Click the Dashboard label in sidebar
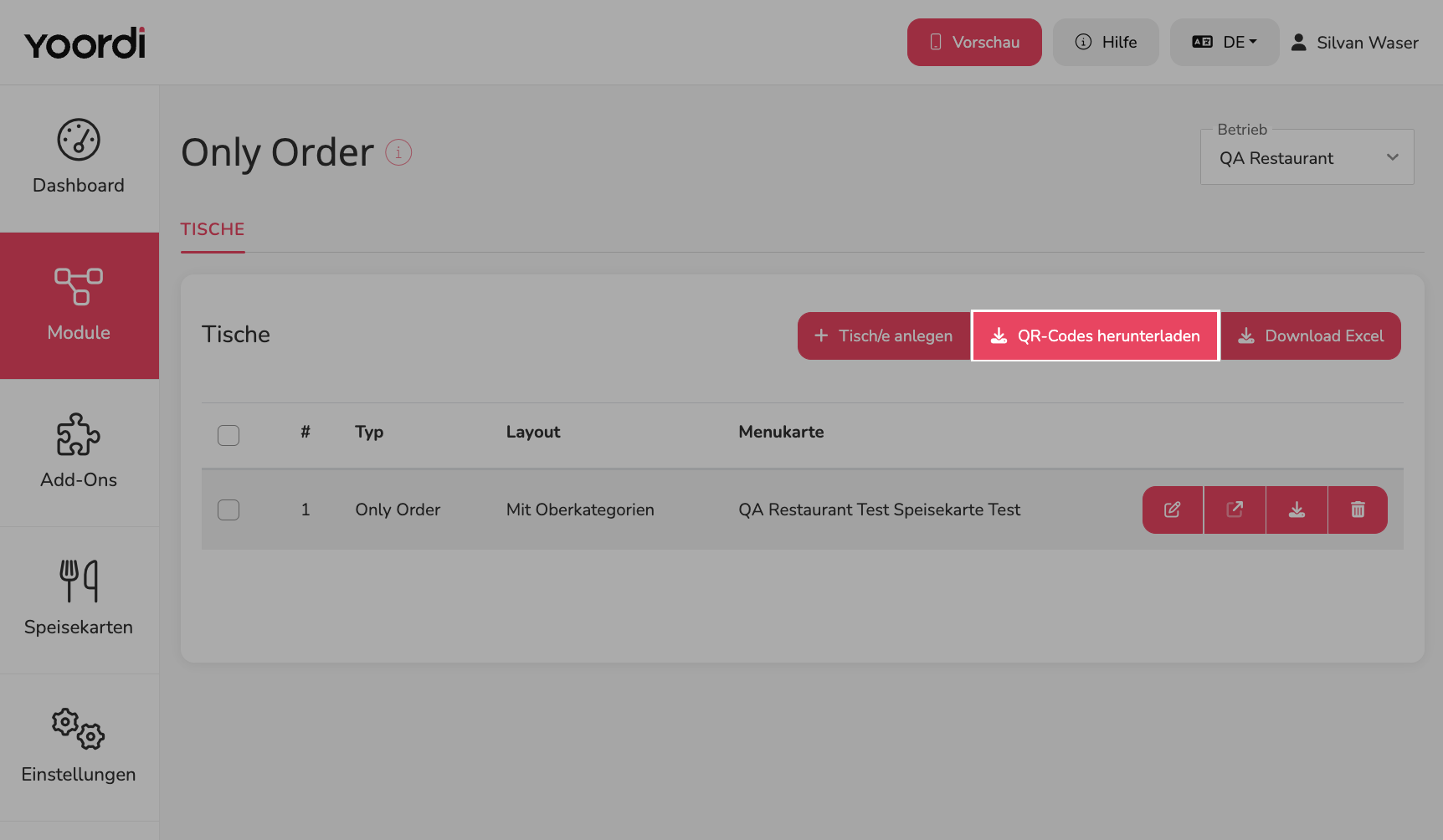The image size is (1443, 840). click(x=79, y=186)
